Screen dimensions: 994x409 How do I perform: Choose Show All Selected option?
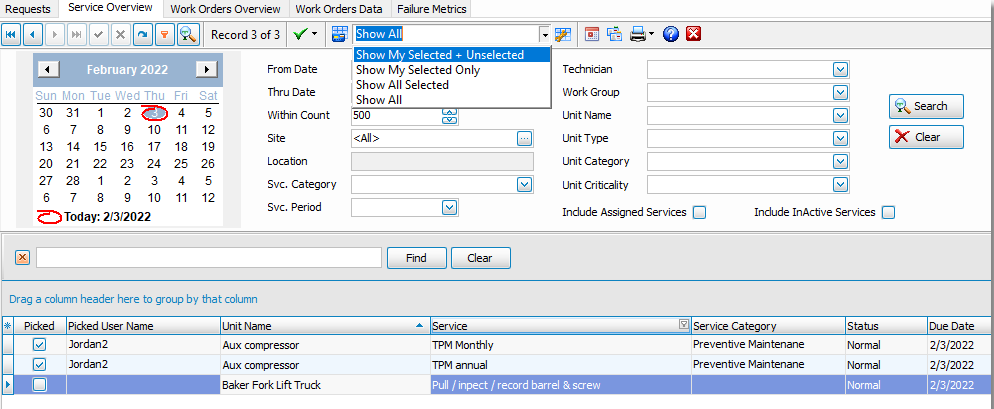point(452,85)
